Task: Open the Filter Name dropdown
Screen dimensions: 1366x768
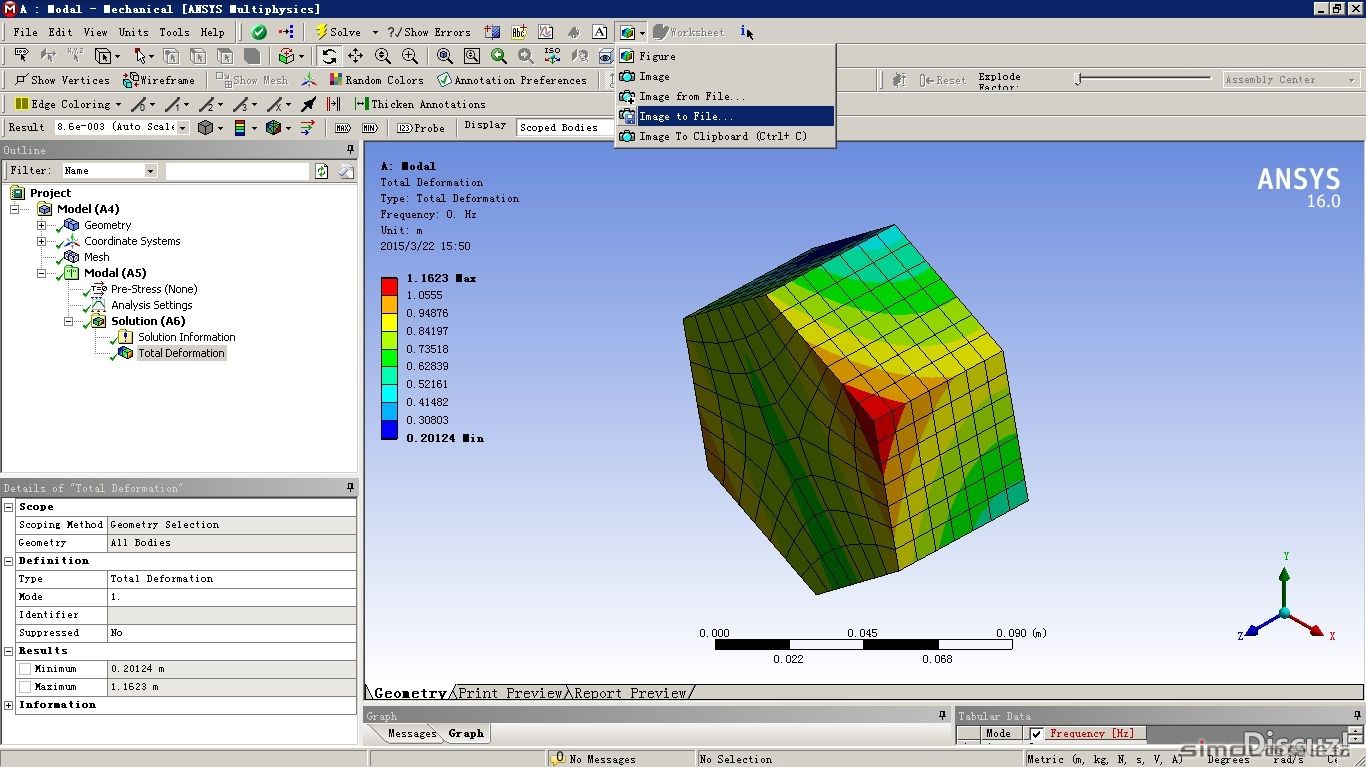Action: (x=151, y=171)
